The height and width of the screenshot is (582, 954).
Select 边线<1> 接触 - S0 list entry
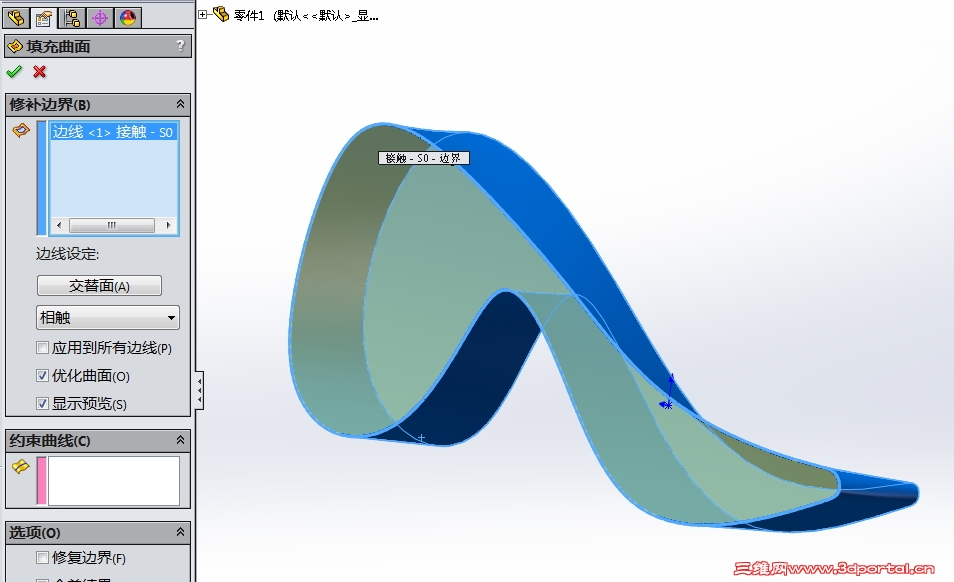click(113, 132)
